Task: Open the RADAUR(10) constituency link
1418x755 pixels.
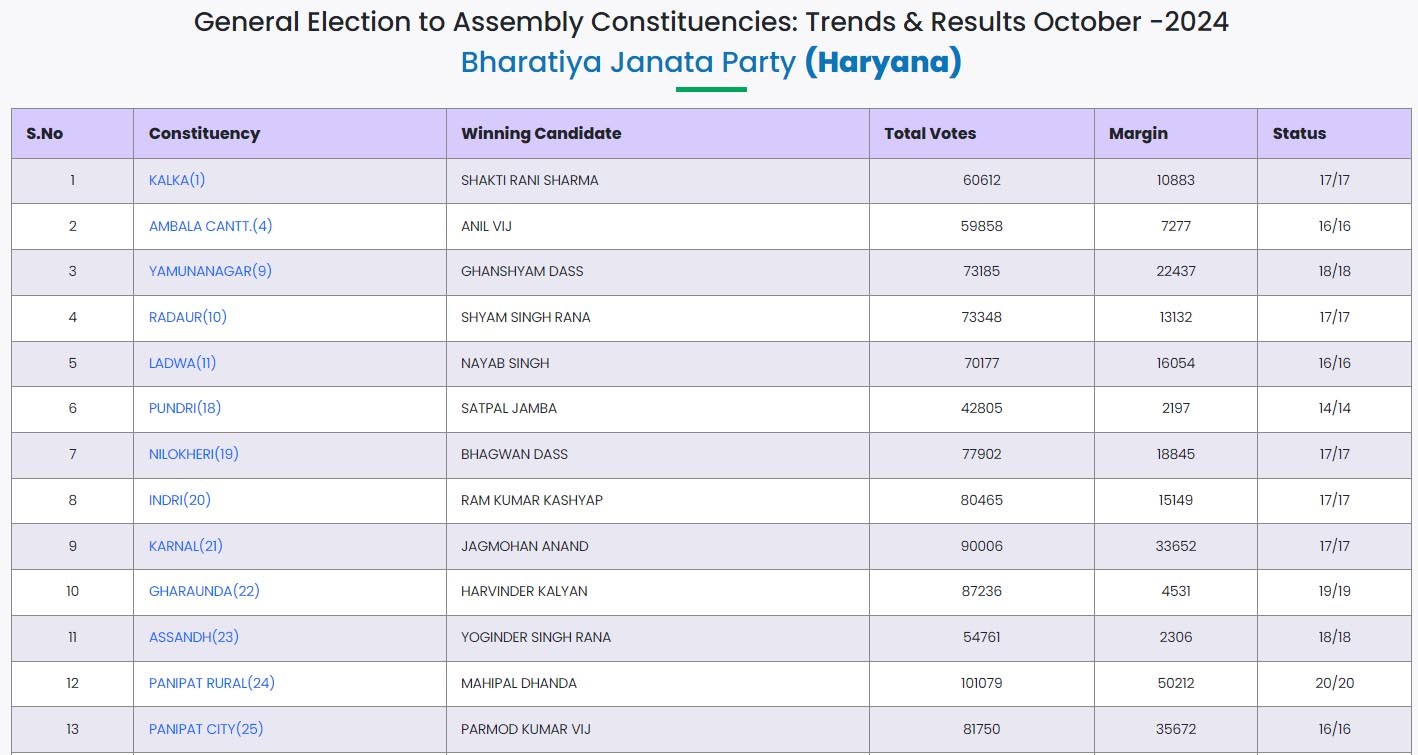Action: pos(188,317)
